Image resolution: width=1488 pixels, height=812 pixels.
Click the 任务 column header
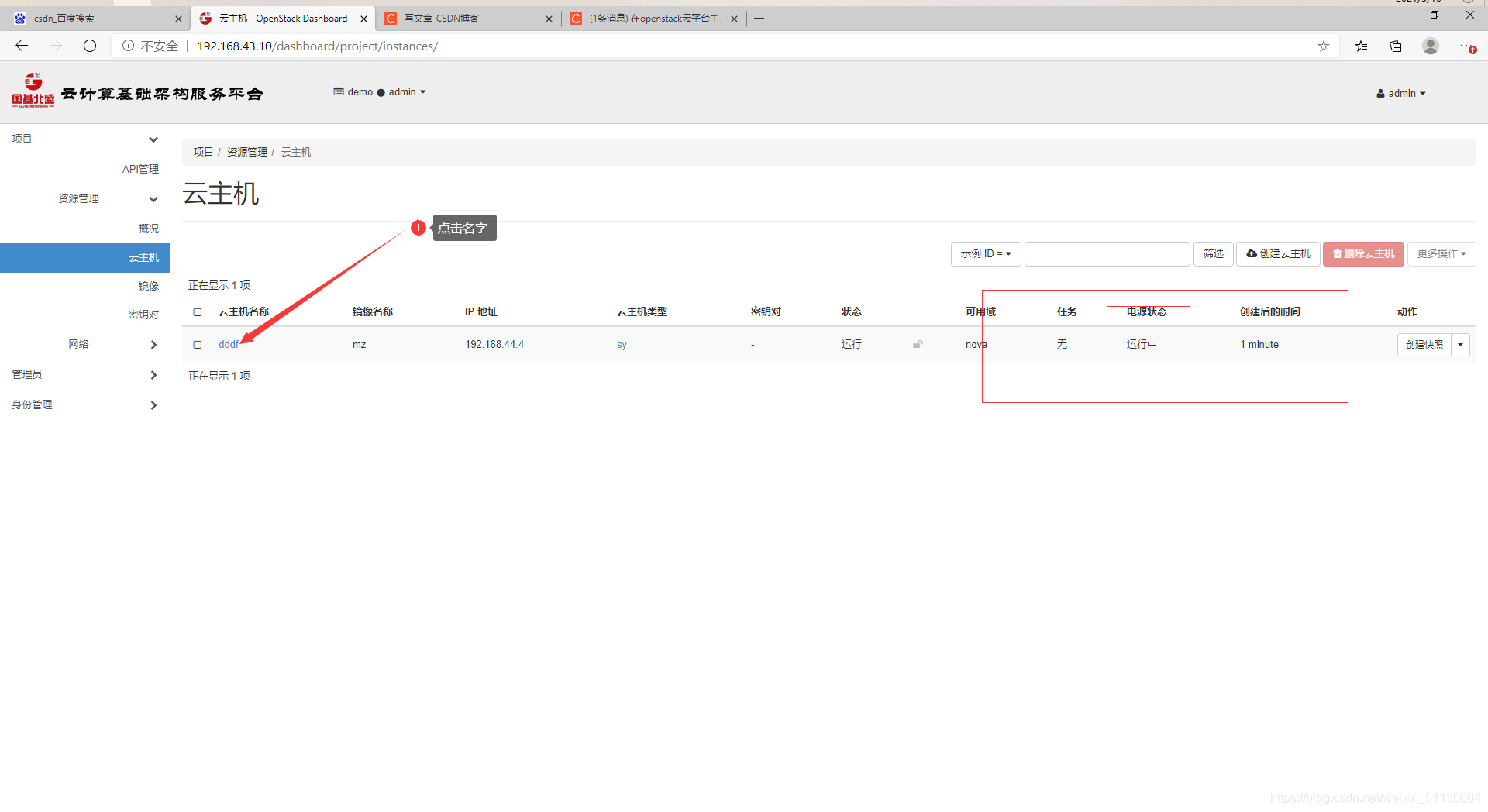click(1067, 312)
